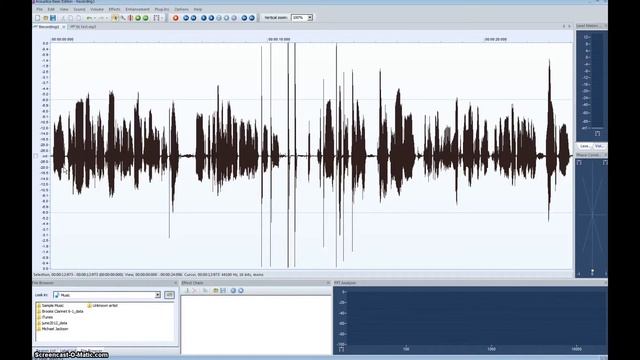The height and width of the screenshot is (360, 640).
Task: Click the blue playback button beside Record
Action: 186,18
